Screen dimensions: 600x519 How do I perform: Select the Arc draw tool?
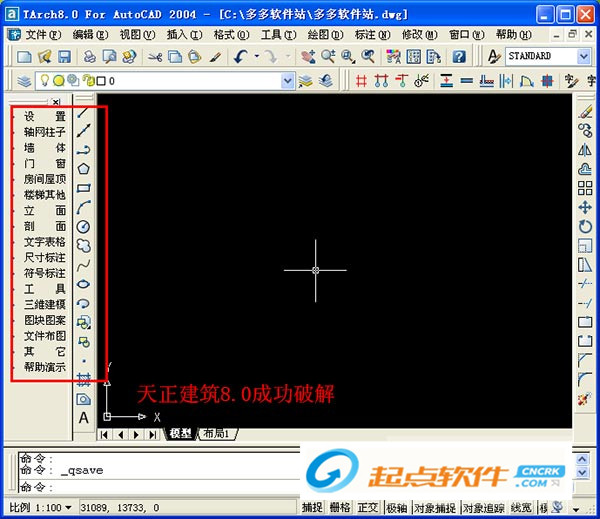(x=83, y=207)
